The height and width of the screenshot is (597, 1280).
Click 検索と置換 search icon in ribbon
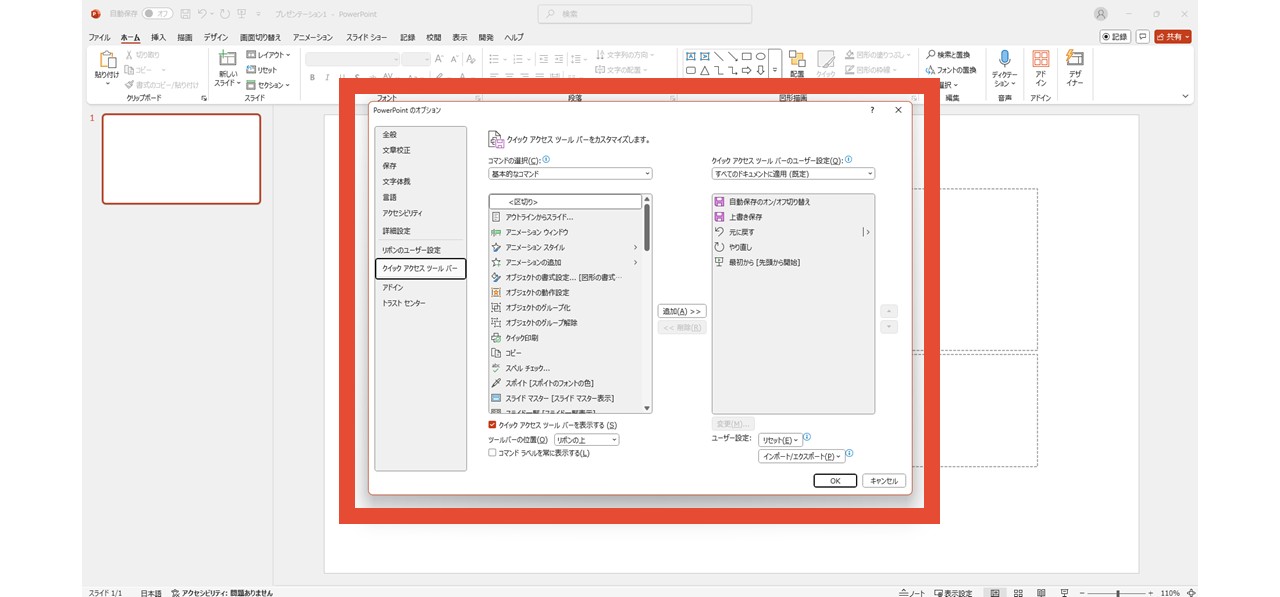(946, 54)
